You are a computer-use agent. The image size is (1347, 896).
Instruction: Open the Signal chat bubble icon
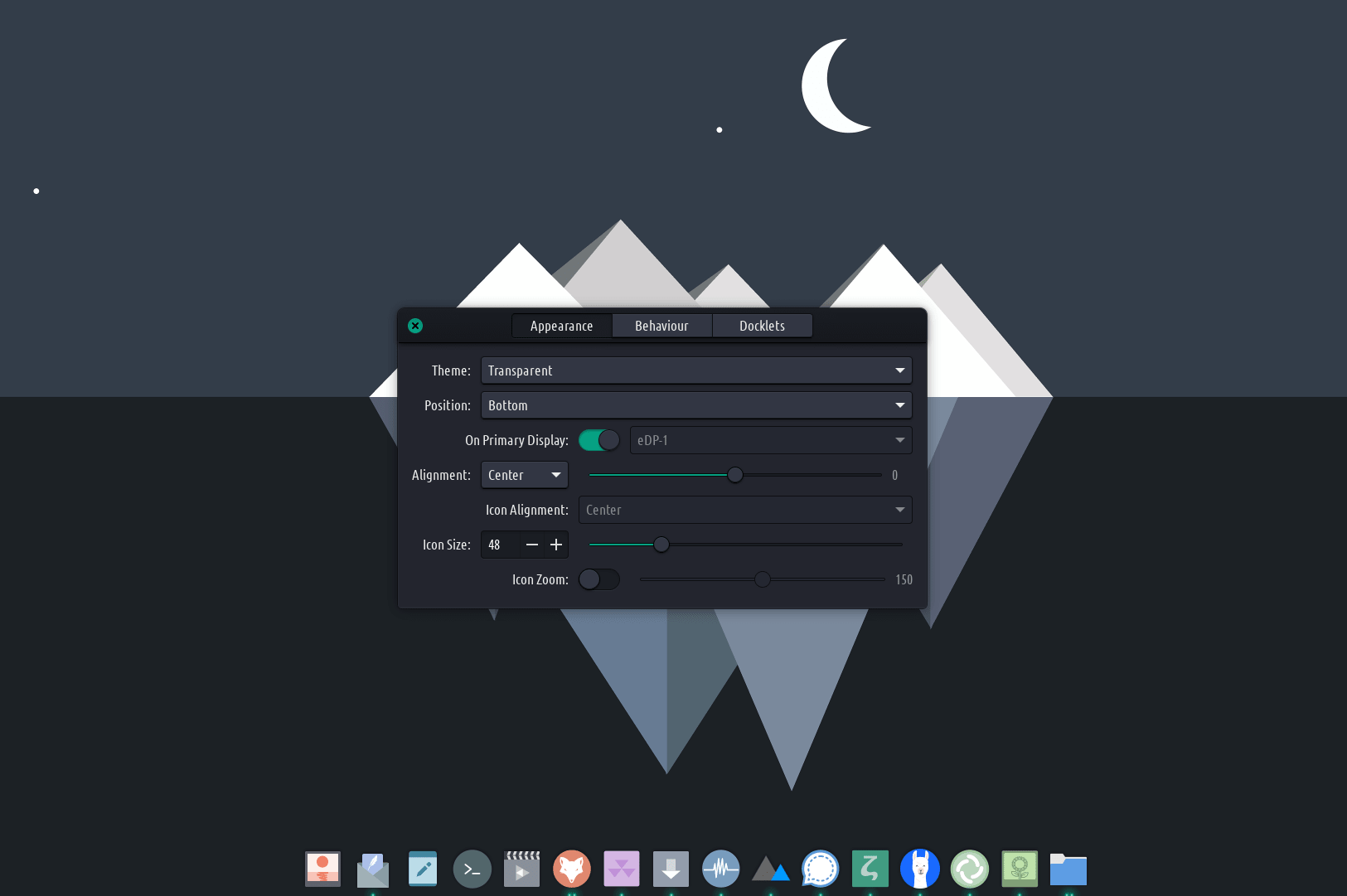coord(821,869)
